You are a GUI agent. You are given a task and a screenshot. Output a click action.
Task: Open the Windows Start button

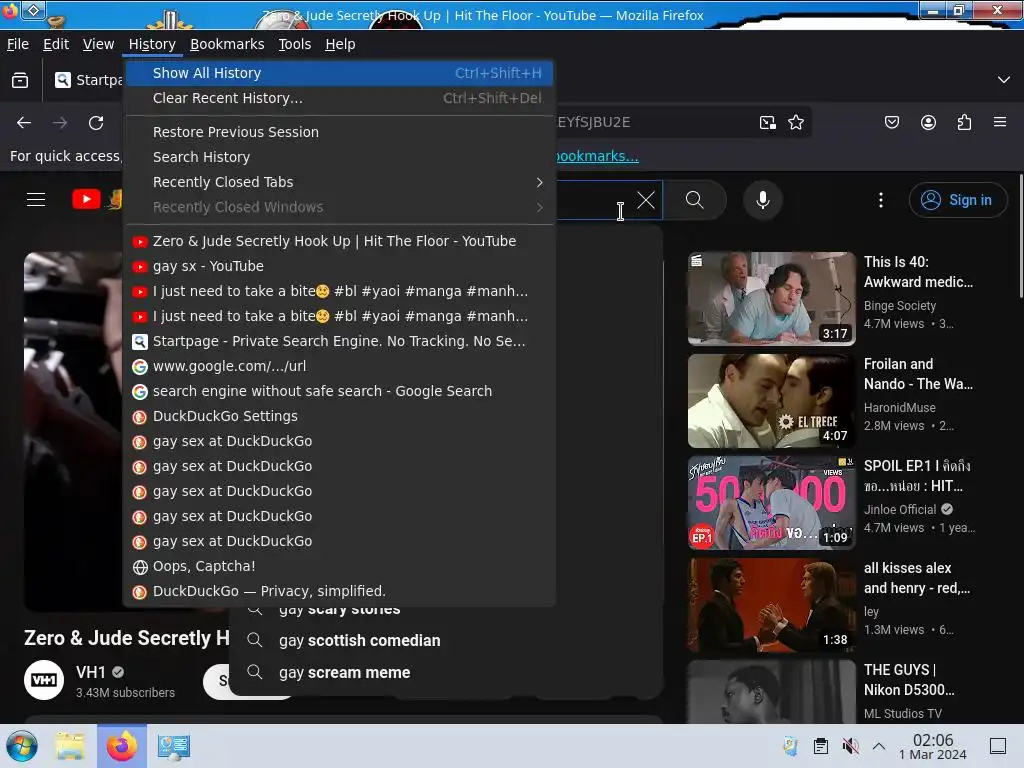(x=22, y=746)
